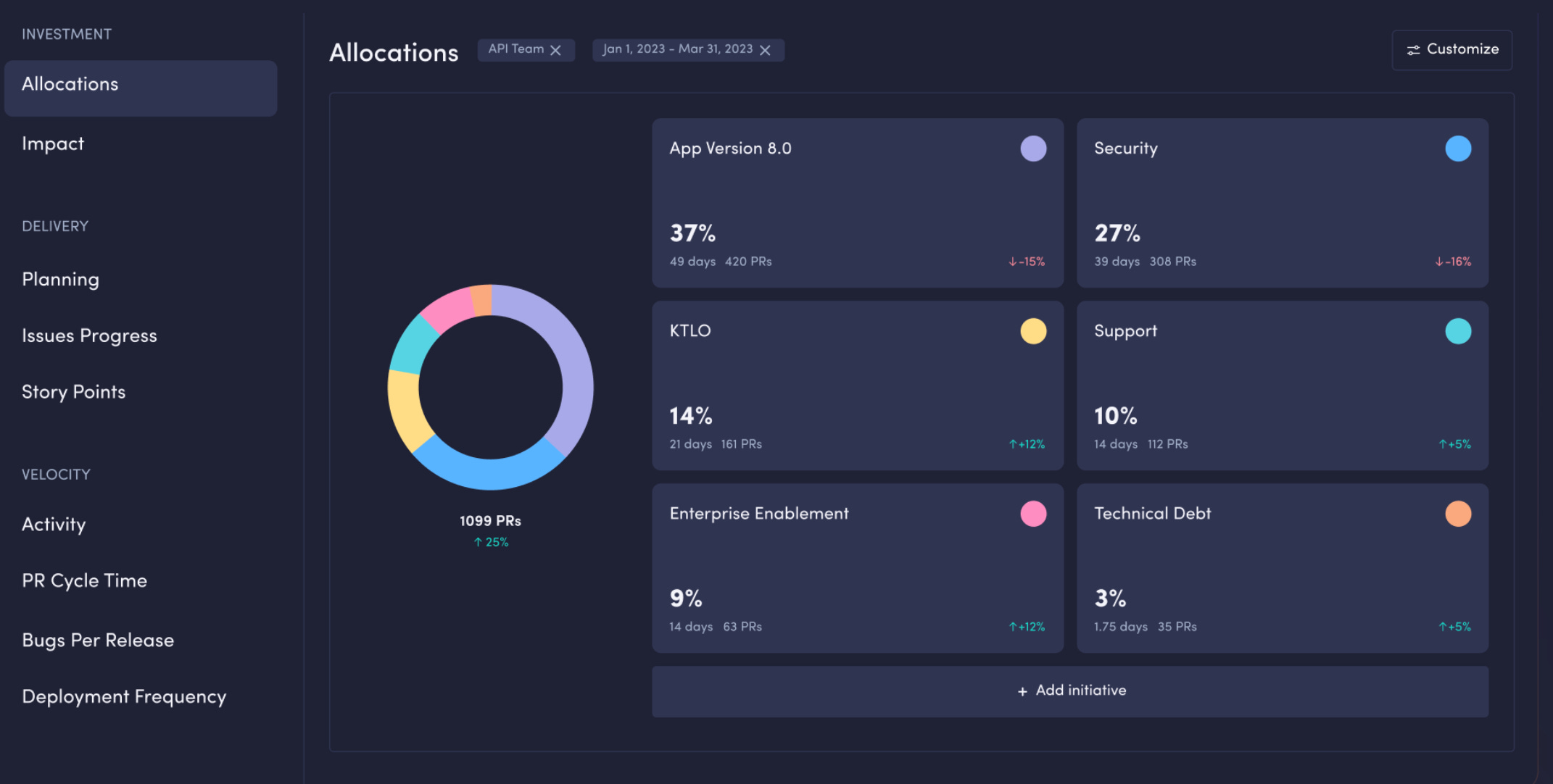Click the Security blue color dot

[1458, 149]
